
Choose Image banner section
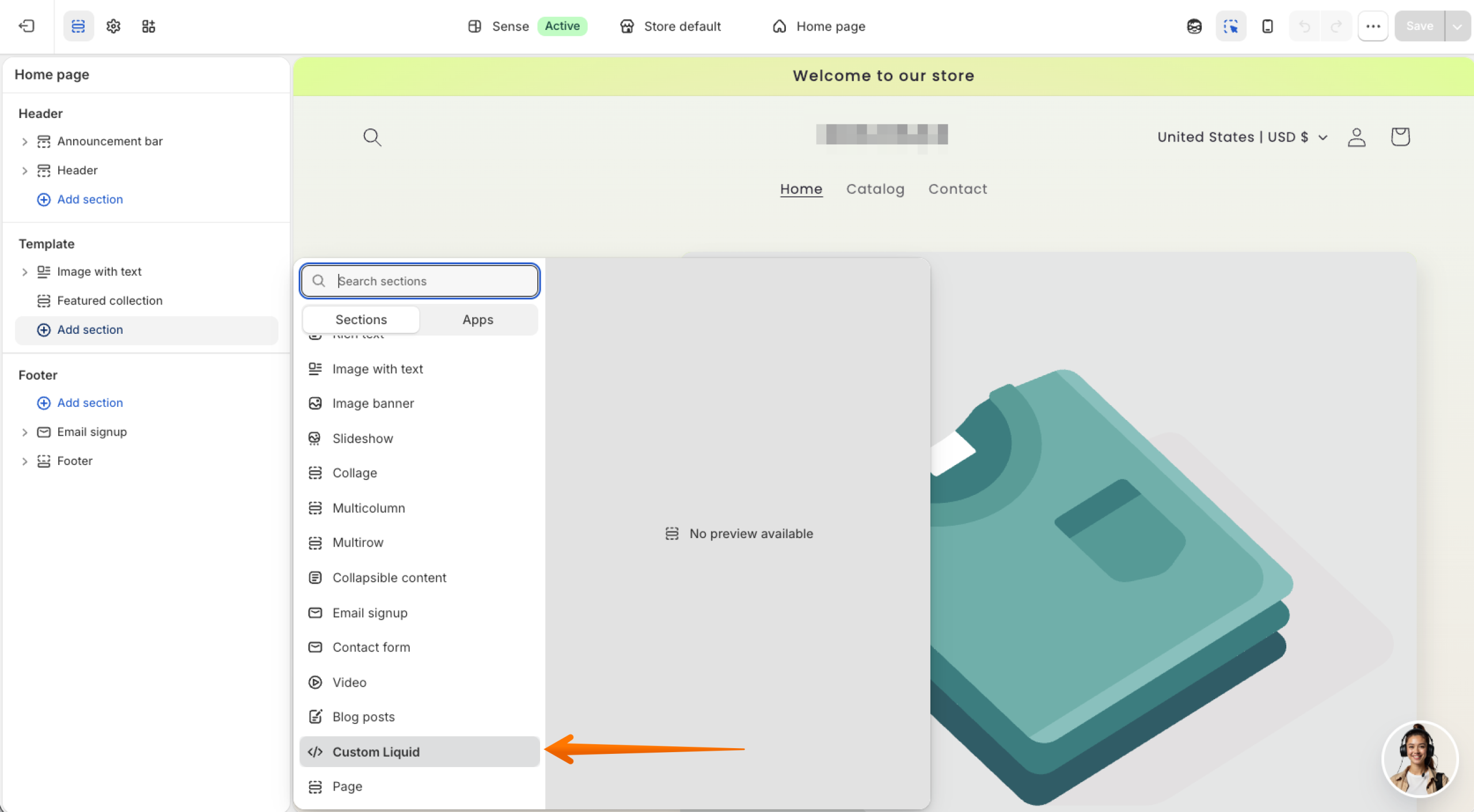pyautogui.click(x=420, y=403)
